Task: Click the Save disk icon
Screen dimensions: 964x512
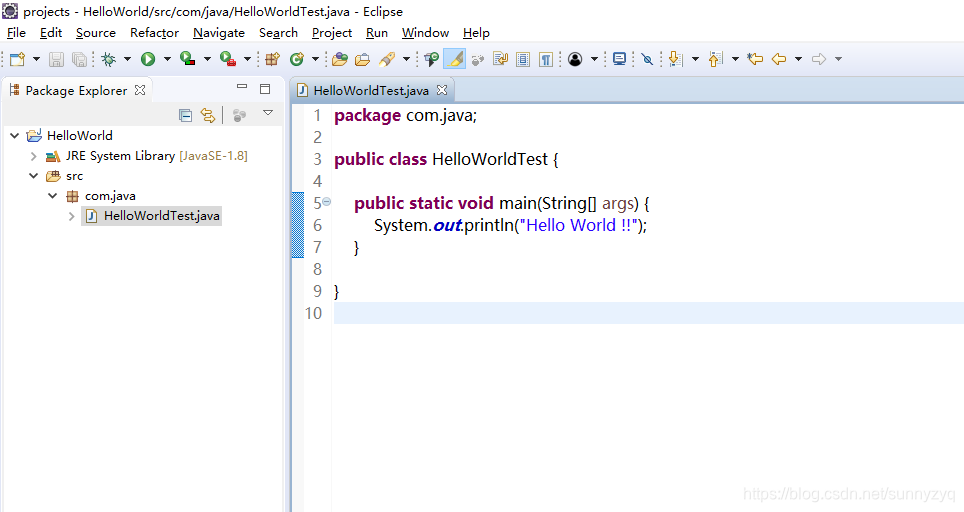Action: (57, 59)
